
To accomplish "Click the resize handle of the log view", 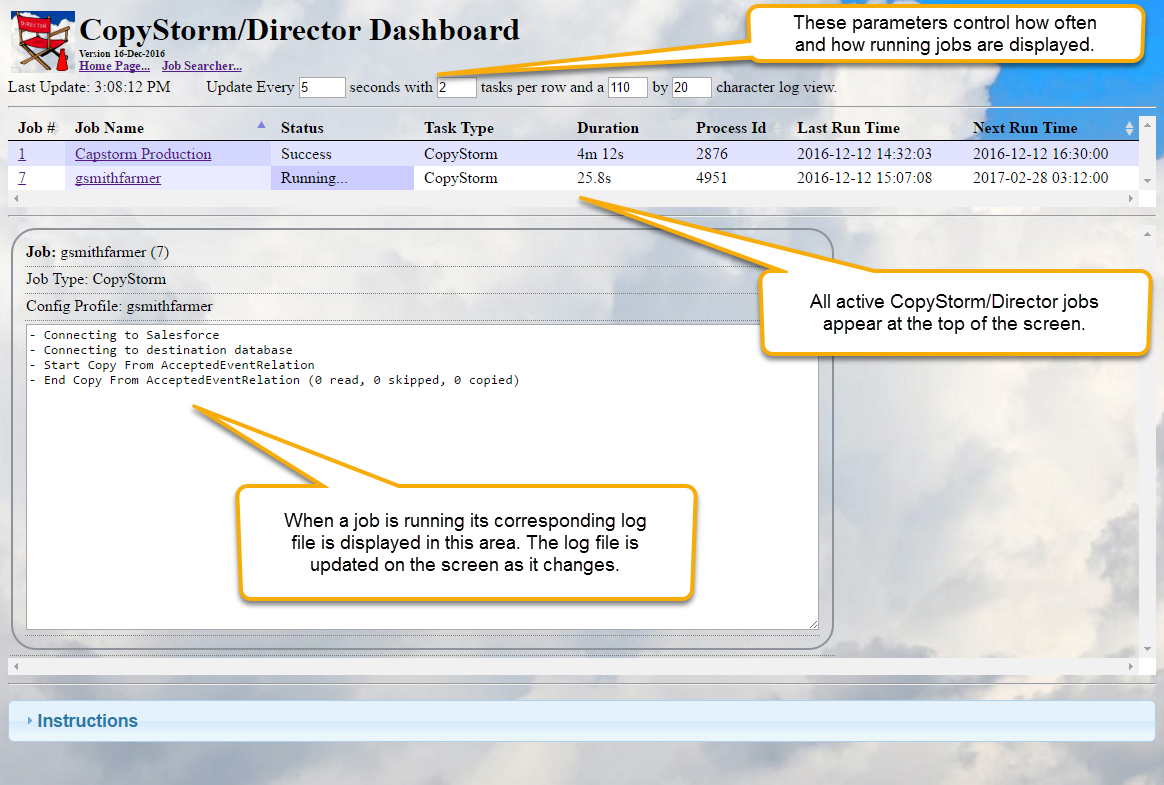I will click(812, 622).
